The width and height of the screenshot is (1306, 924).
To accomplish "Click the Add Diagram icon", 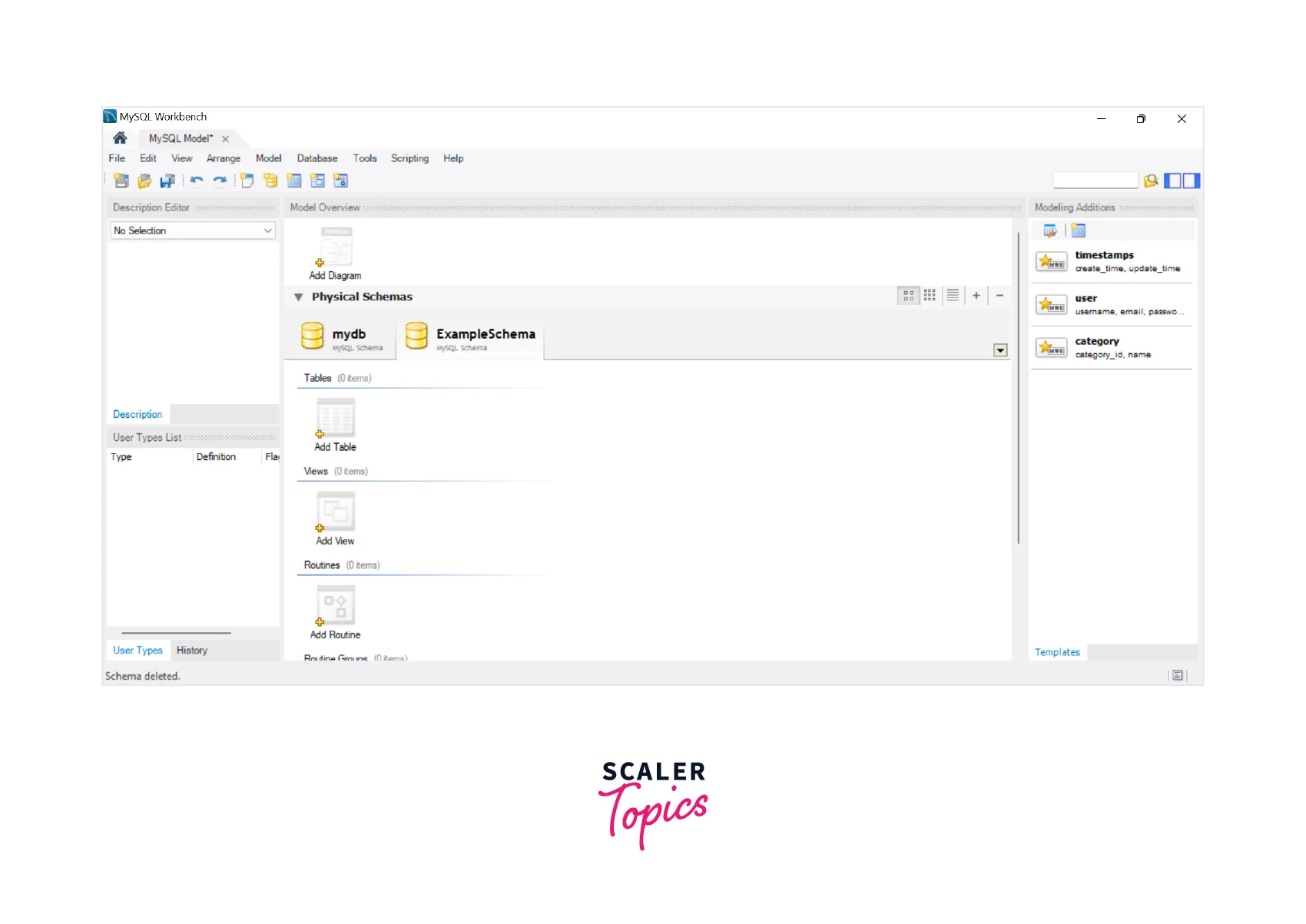I will (x=336, y=248).
